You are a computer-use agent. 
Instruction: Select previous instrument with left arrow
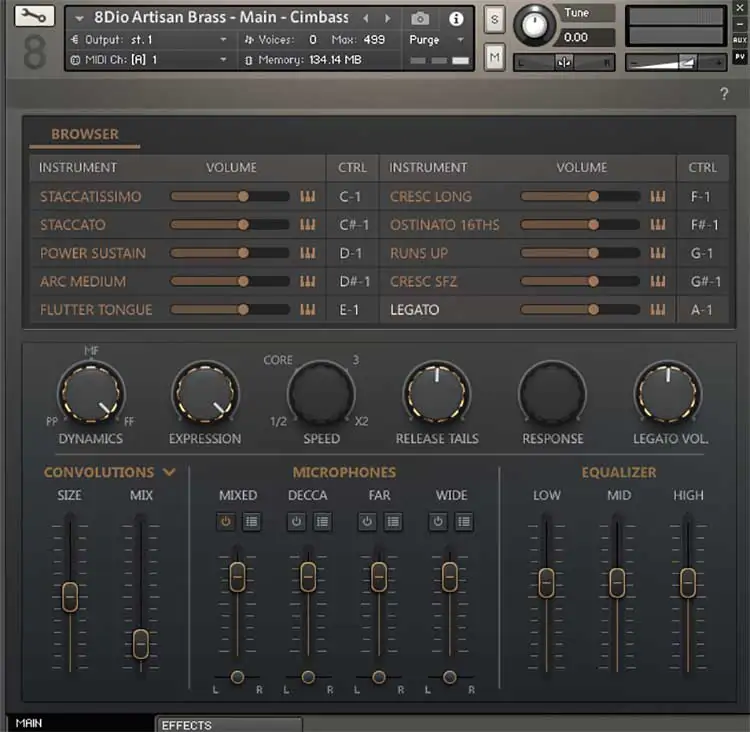pos(366,19)
